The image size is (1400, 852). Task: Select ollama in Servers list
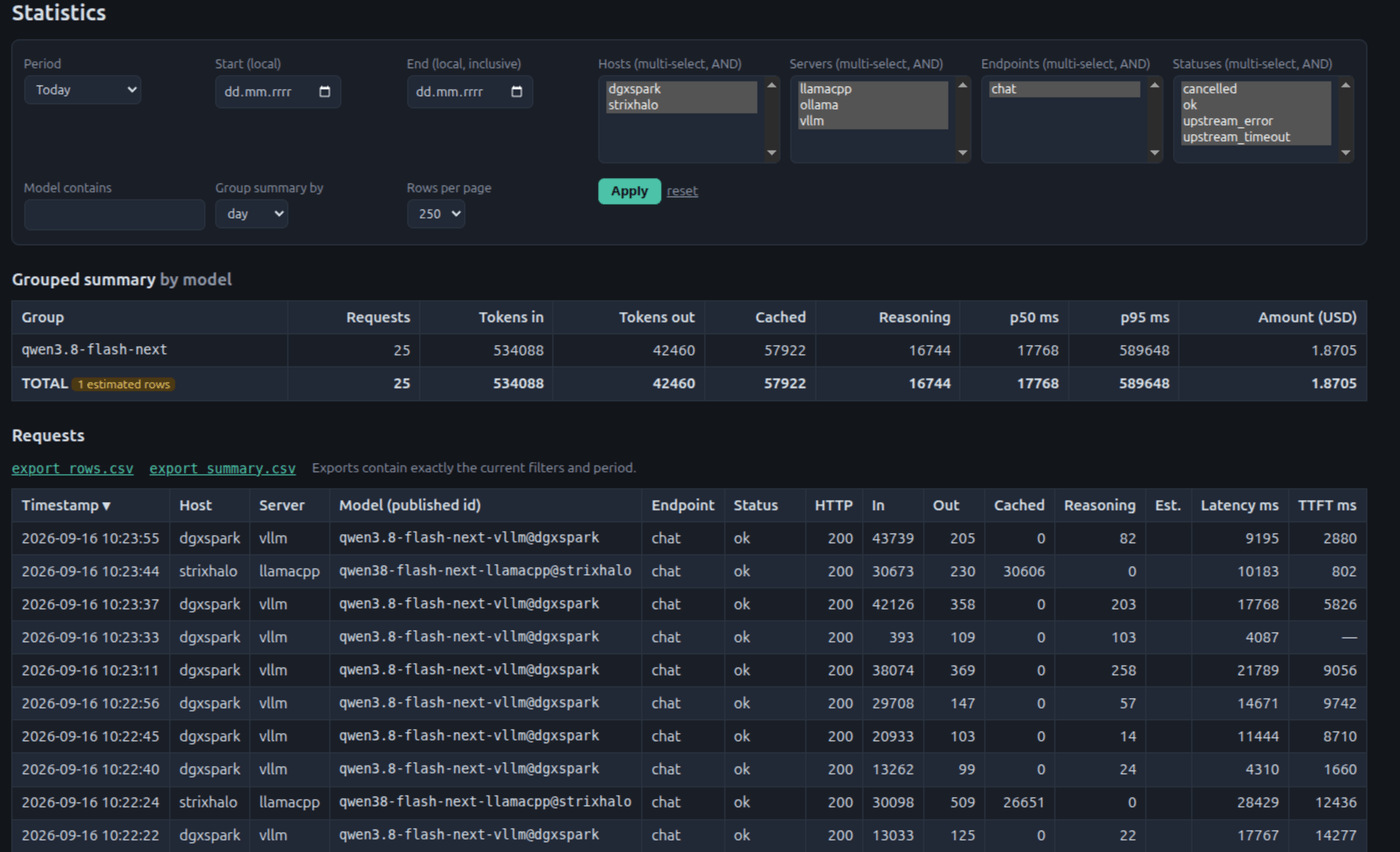(872, 105)
